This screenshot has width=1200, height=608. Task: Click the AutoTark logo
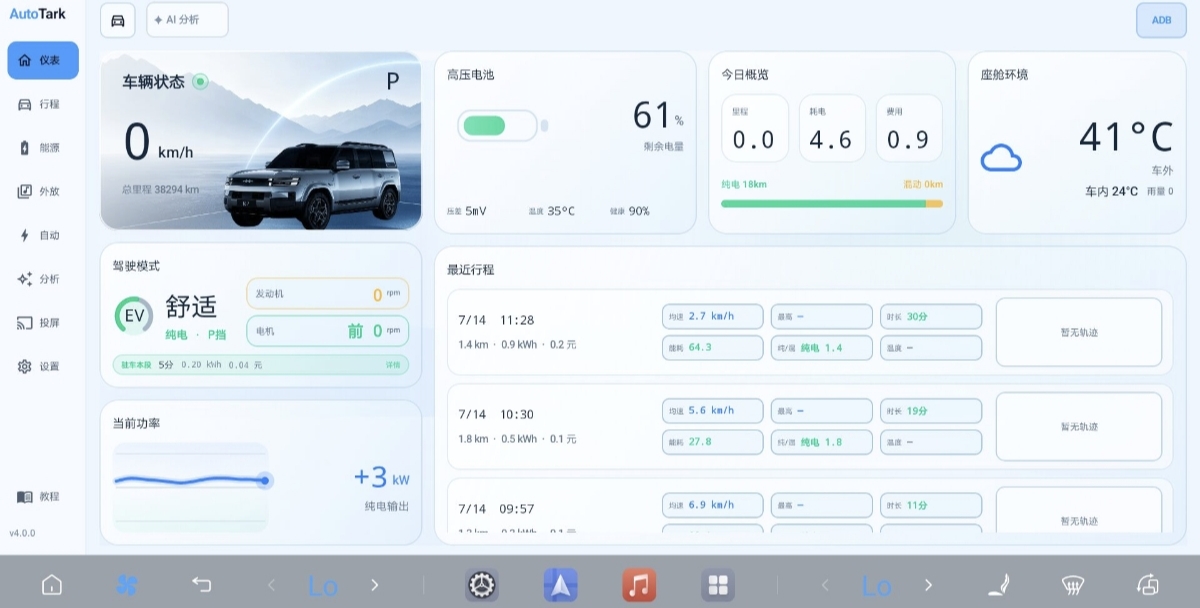point(38,14)
